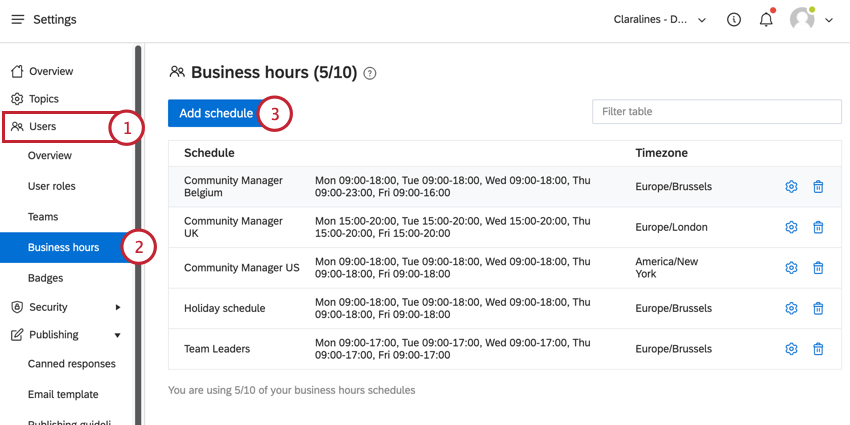Click the Add schedule button

[216, 113]
